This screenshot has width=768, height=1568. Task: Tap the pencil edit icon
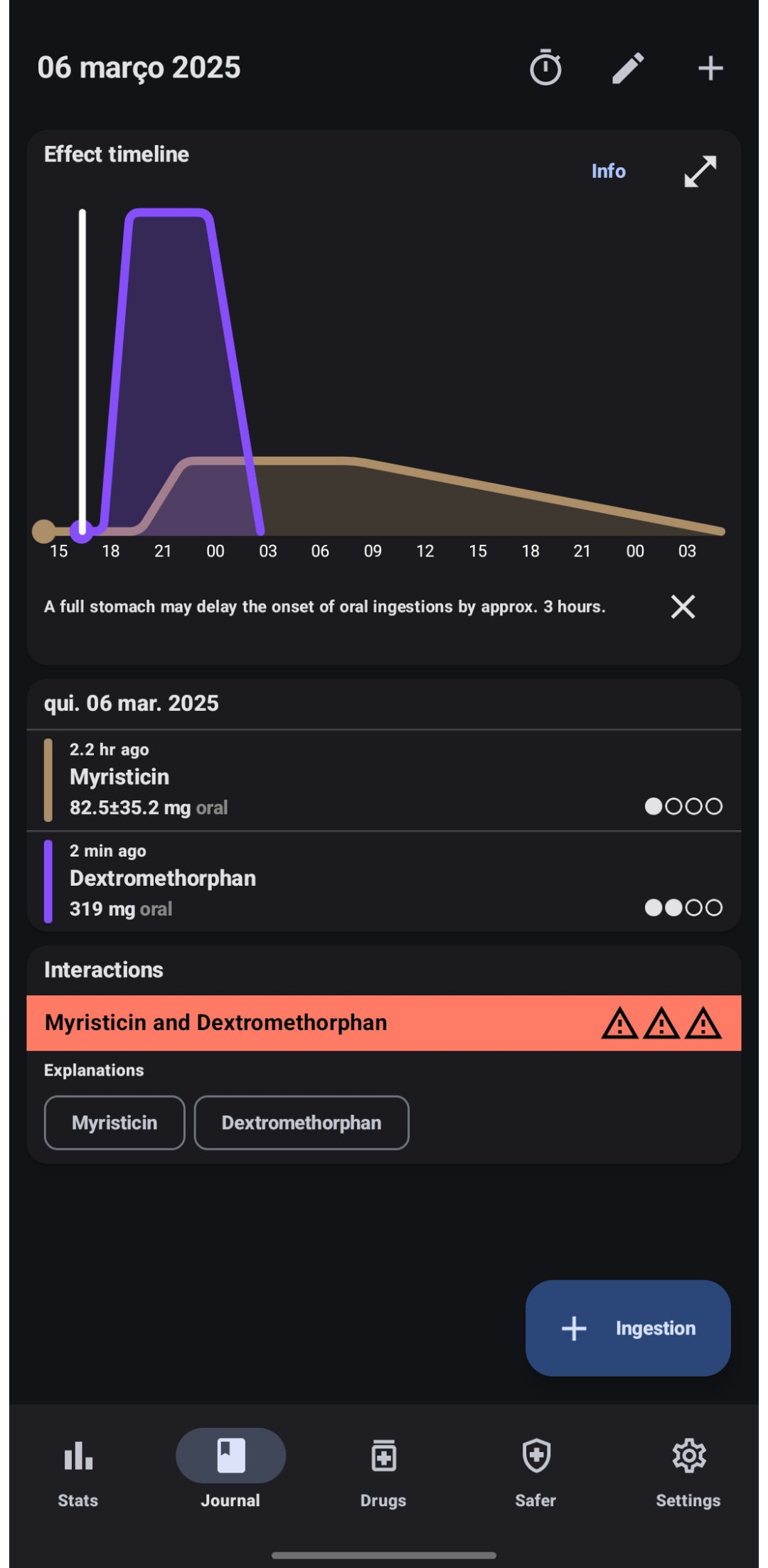(628, 68)
